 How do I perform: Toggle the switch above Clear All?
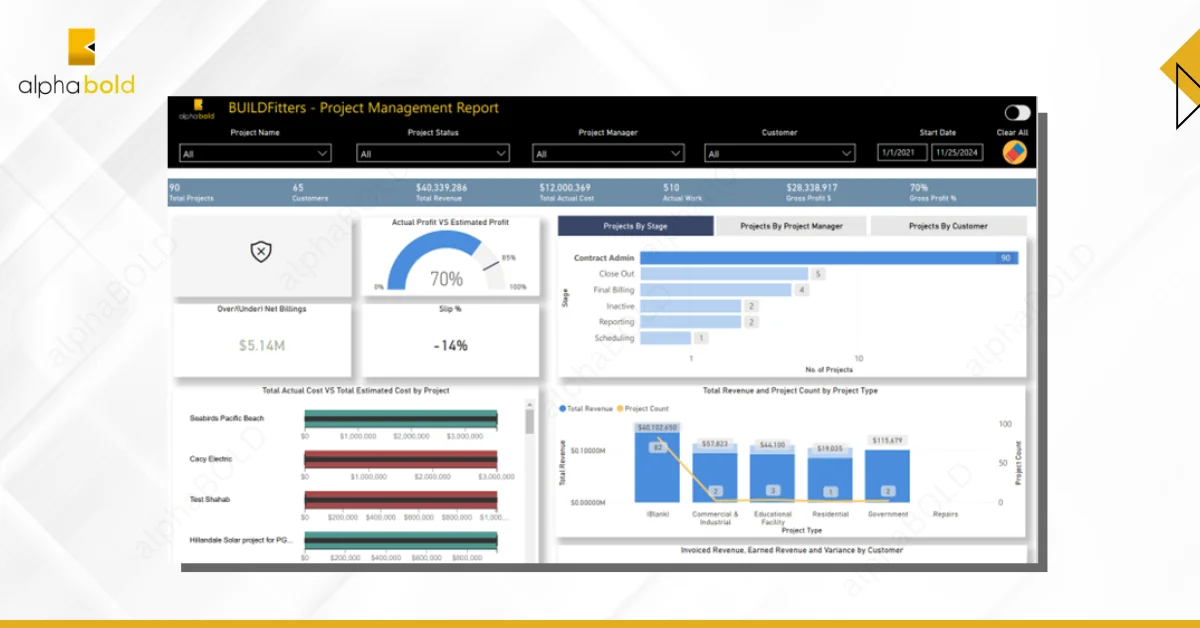(x=1017, y=113)
